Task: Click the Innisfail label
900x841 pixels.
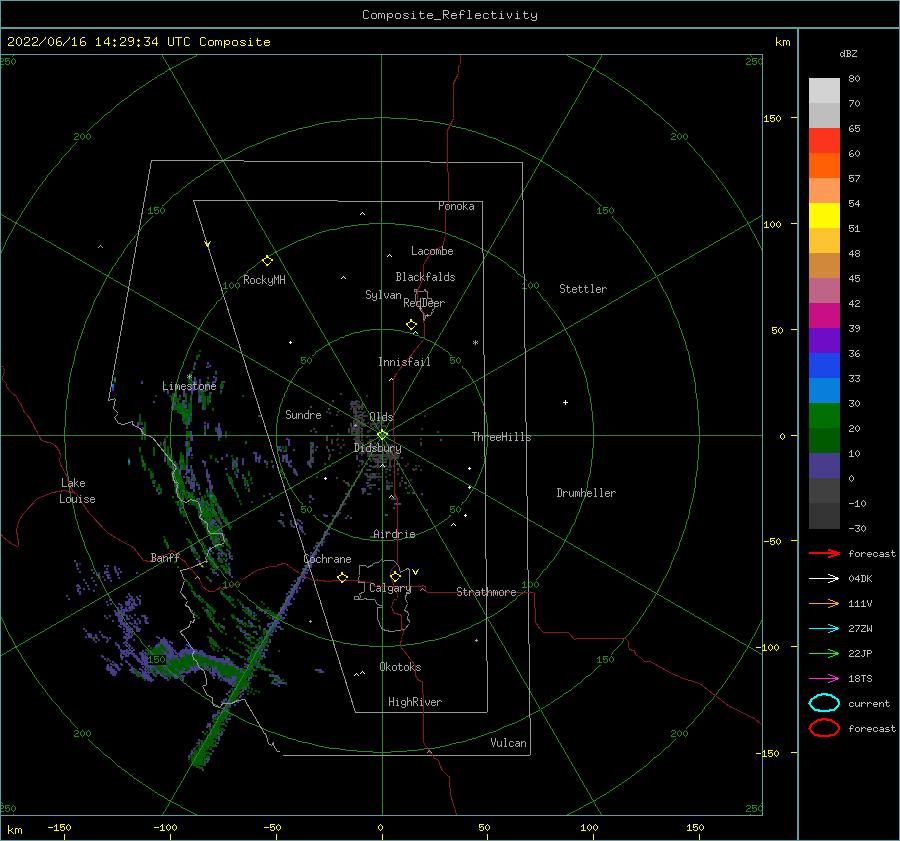Action: (404, 362)
